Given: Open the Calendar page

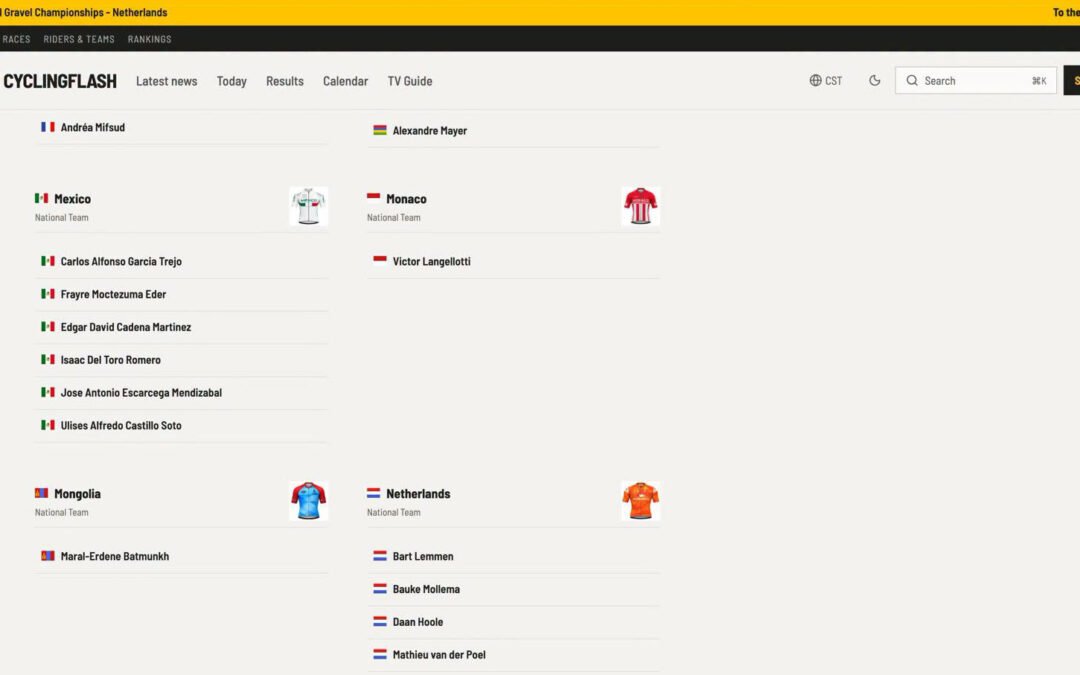Looking at the screenshot, I should pos(345,81).
